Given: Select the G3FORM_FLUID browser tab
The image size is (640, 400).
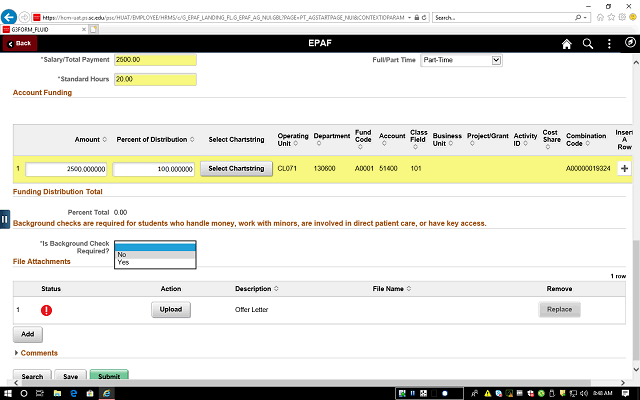Looking at the screenshot, I should coord(44,29).
